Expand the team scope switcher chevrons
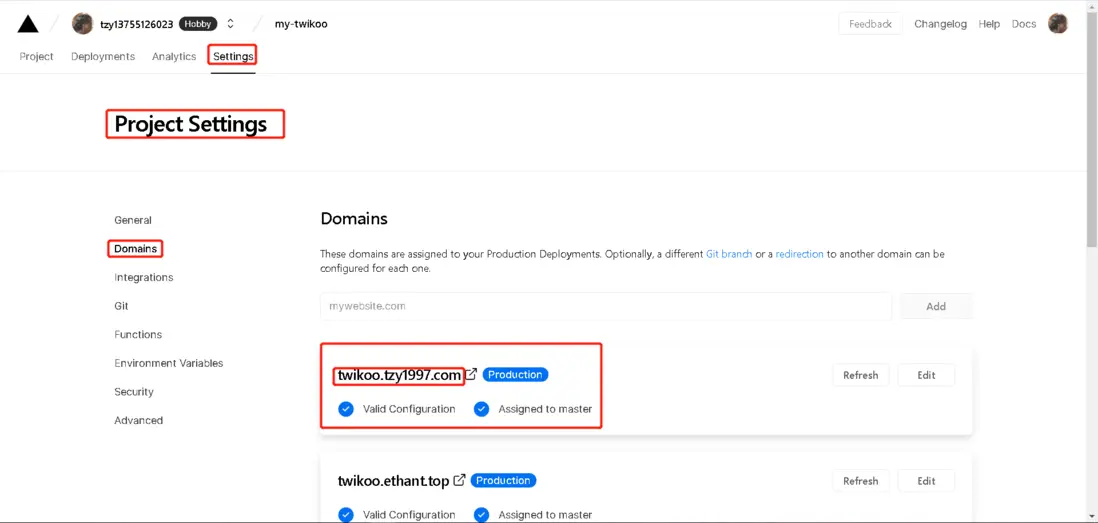Screen dimensions: 1098x523 230,24
